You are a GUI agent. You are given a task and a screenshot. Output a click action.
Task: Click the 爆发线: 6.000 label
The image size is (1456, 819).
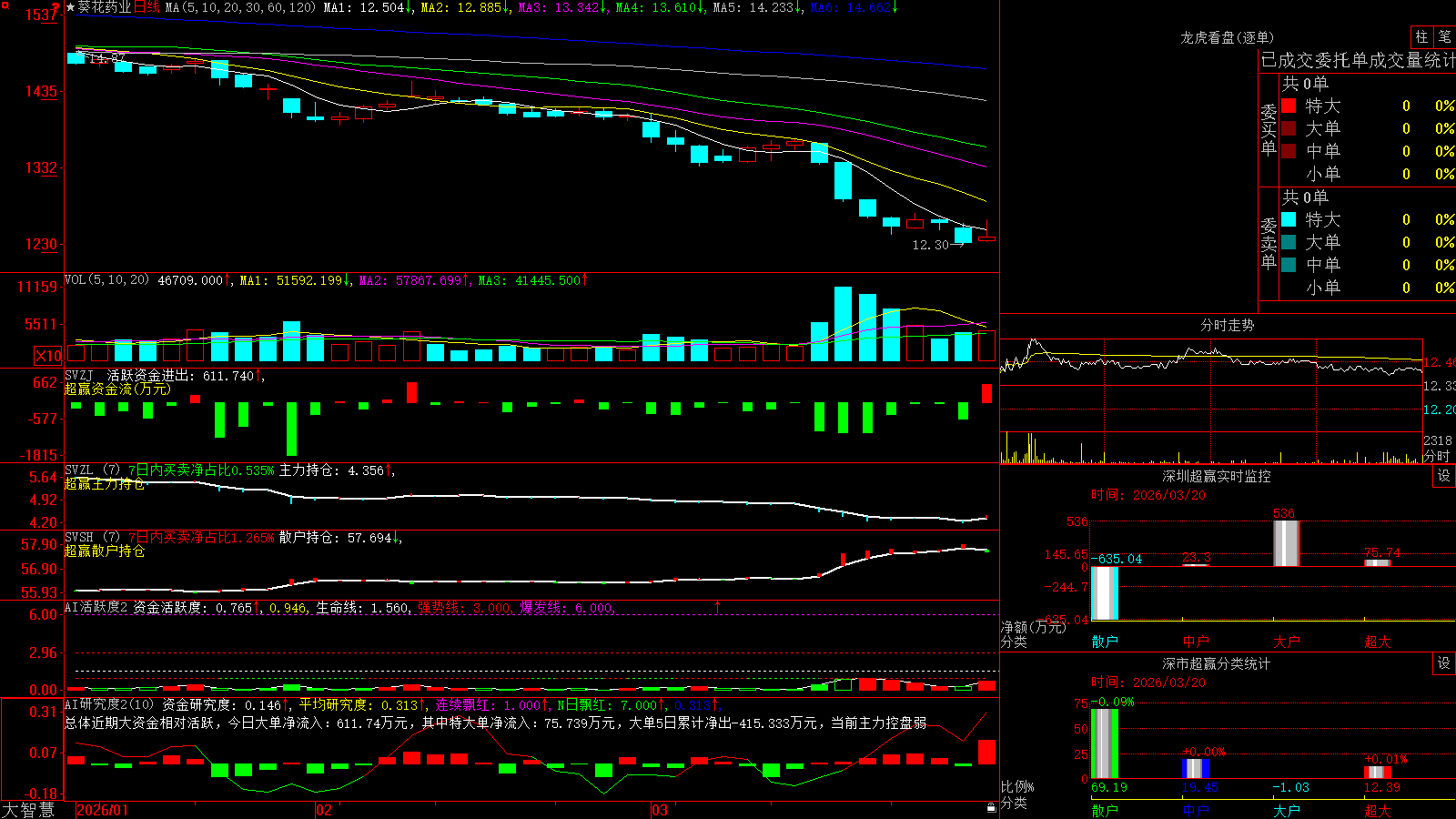[567, 608]
